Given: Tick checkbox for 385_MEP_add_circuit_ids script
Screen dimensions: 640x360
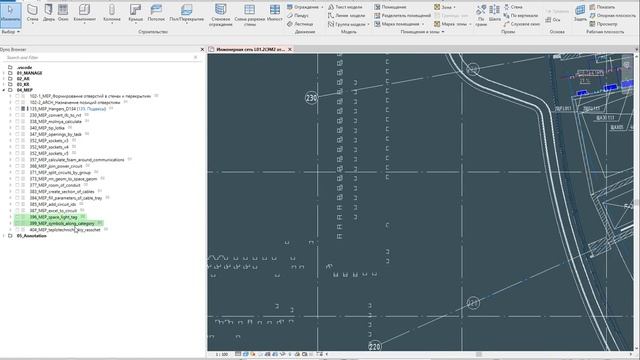Looking at the screenshot, I should point(18,204).
